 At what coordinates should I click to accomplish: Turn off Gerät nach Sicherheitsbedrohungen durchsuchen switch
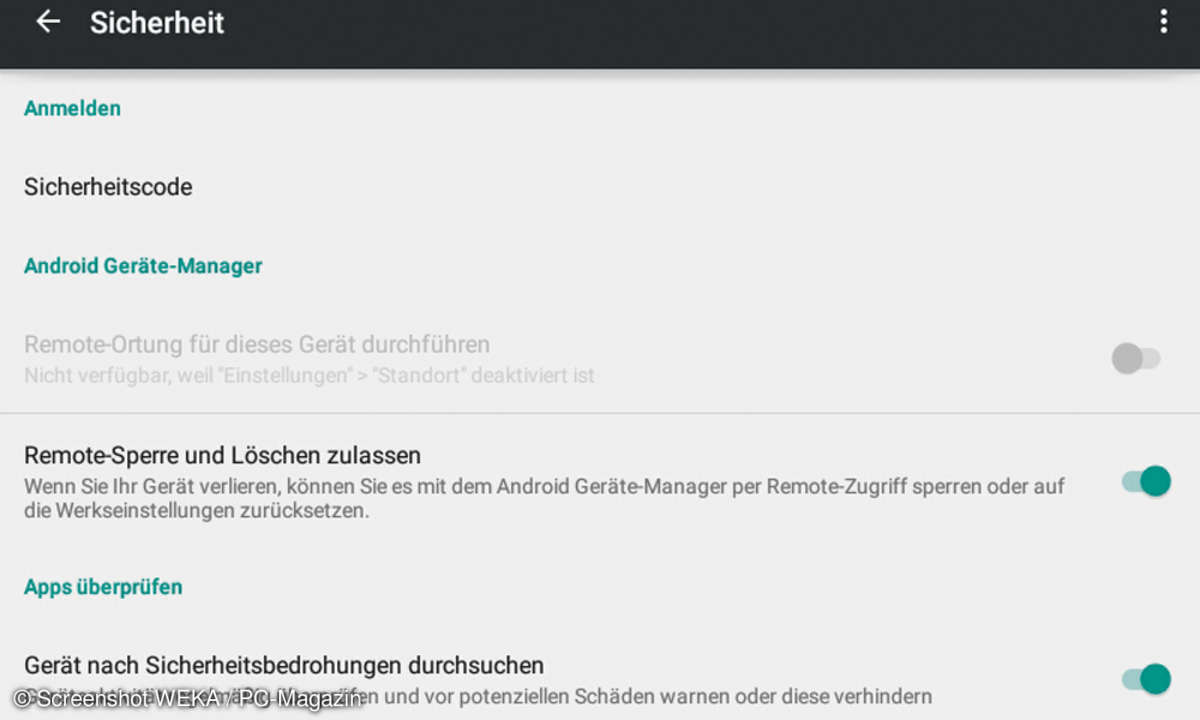1146,679
